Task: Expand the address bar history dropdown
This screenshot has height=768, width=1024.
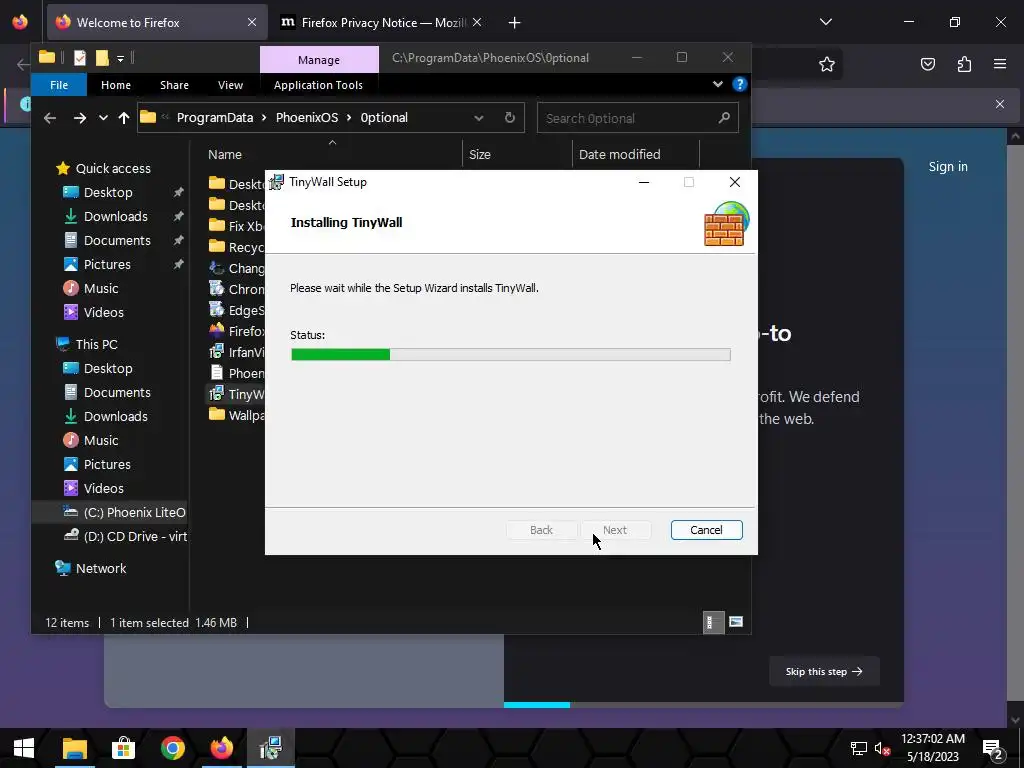Action: [479, 118]
